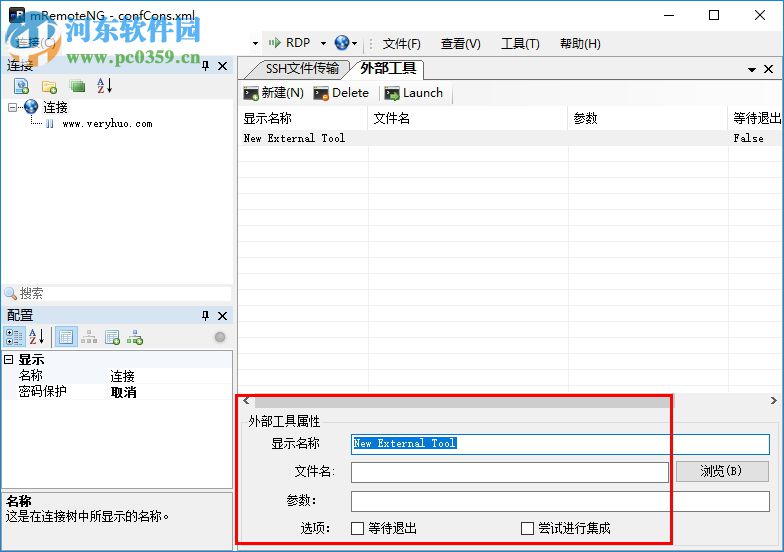Click the horizontal scrollbar thumb
This screenshot has height=552, width=784.
pos(464,401)
